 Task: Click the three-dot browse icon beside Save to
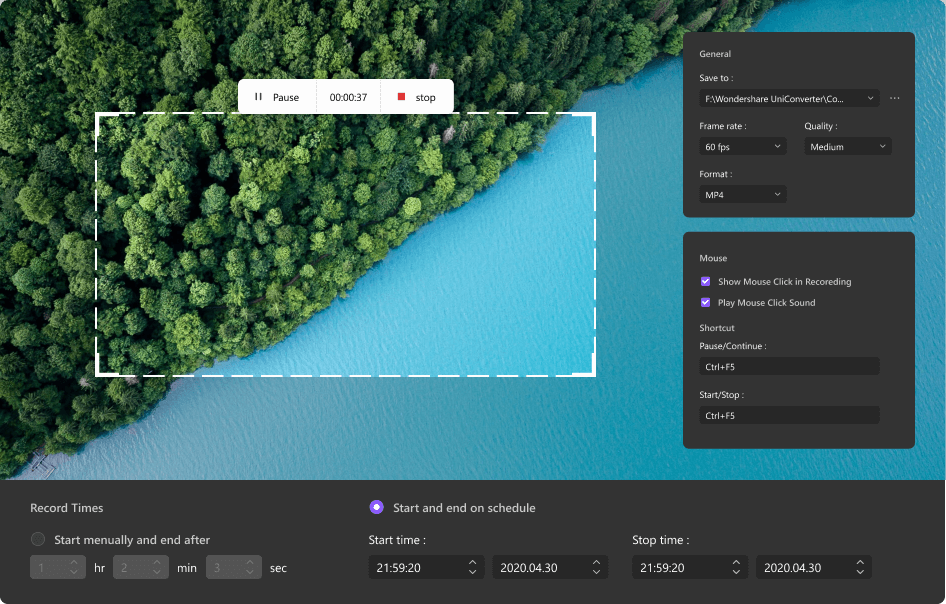coord(895,98)
